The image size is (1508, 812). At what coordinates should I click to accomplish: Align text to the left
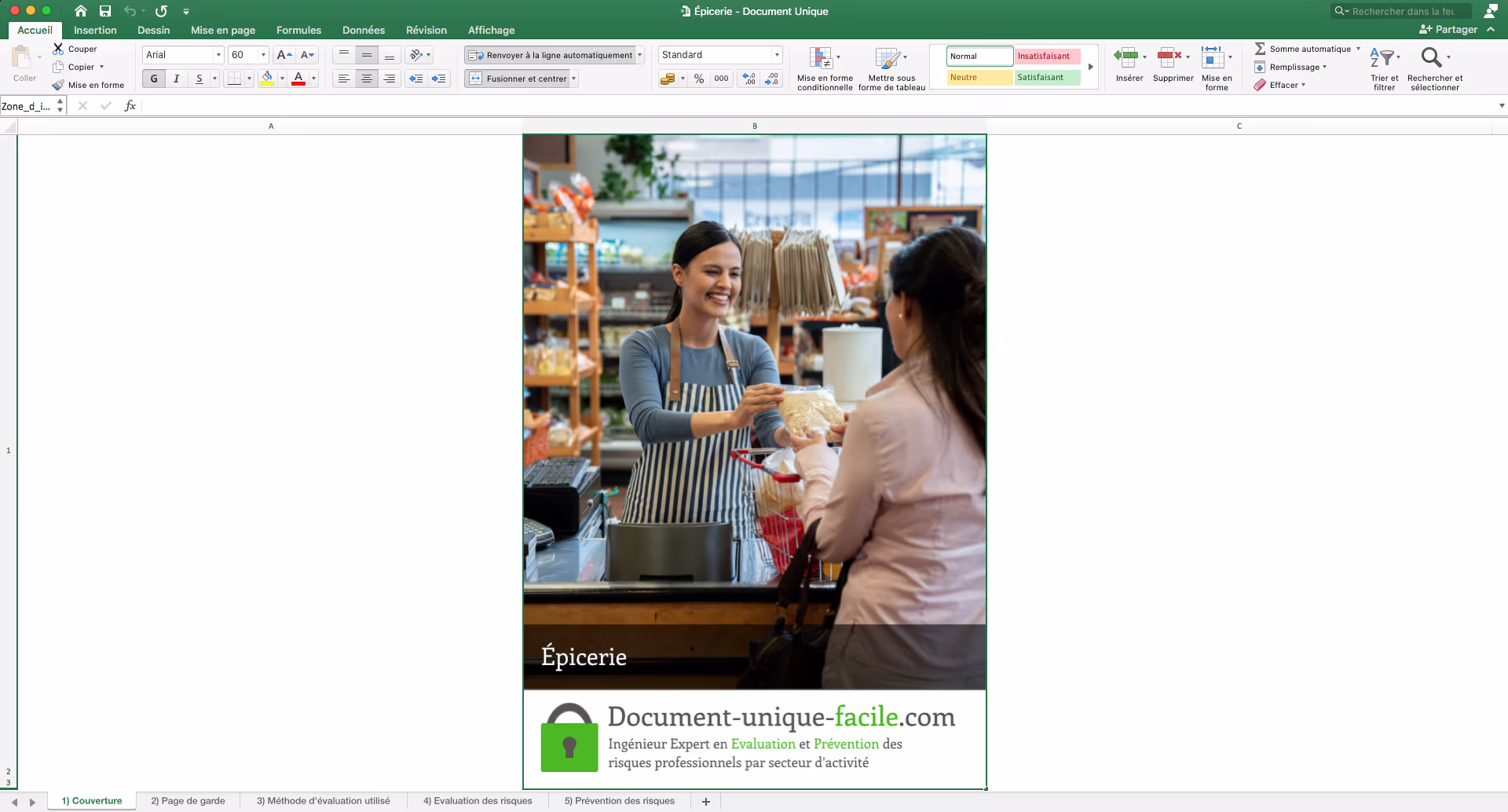(x=344, y=79)
